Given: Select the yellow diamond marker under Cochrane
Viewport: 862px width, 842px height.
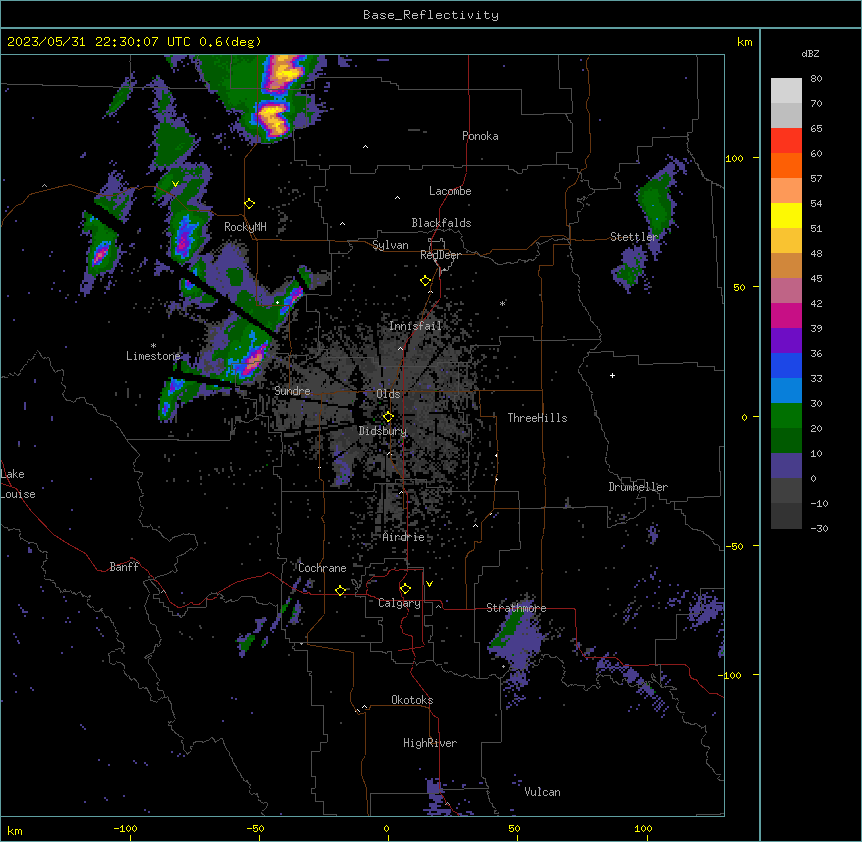Looking at the screenshot, I should 340,591.
